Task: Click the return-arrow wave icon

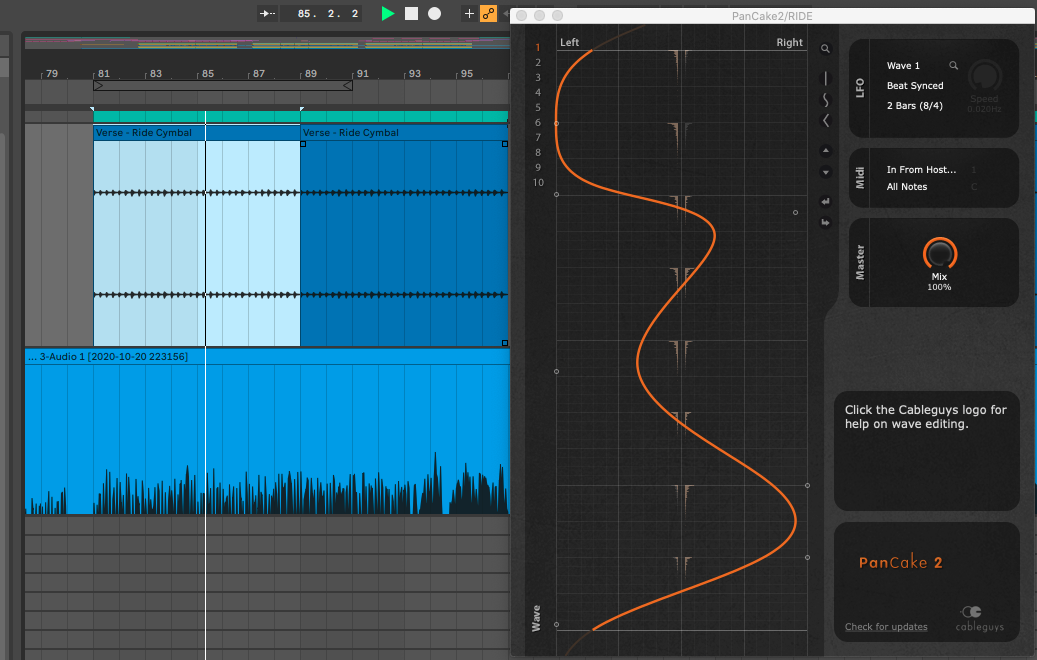Action: [x=825, y=201]
